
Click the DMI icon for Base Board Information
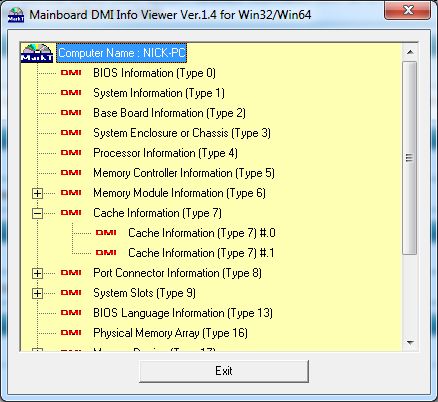click(71, 113)
